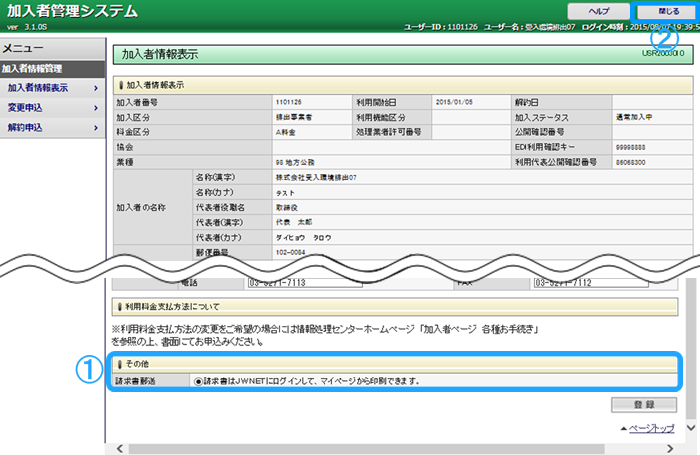Click the 加入者情報表示 page title banner
The height and width of the screenshot is (455, 700).
click(x=403, y=54)
